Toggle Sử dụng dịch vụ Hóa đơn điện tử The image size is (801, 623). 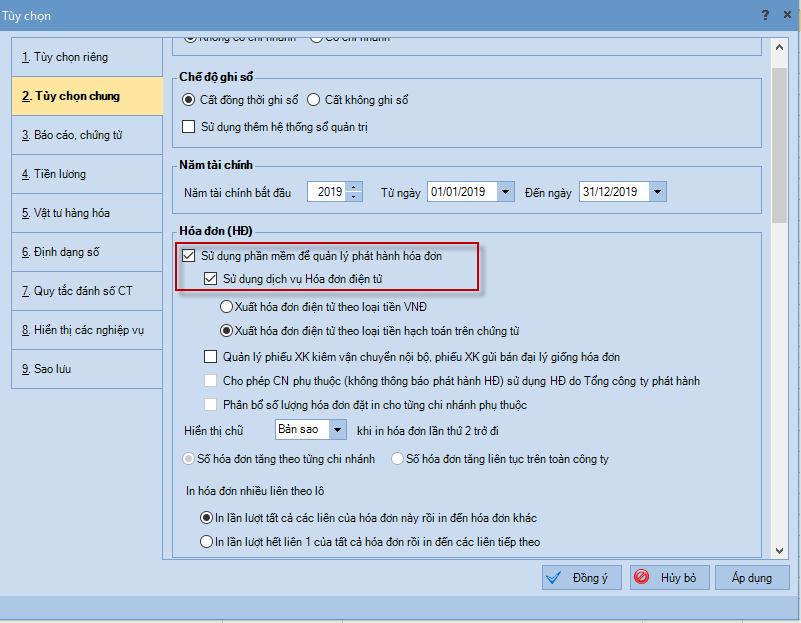(210, 278)
